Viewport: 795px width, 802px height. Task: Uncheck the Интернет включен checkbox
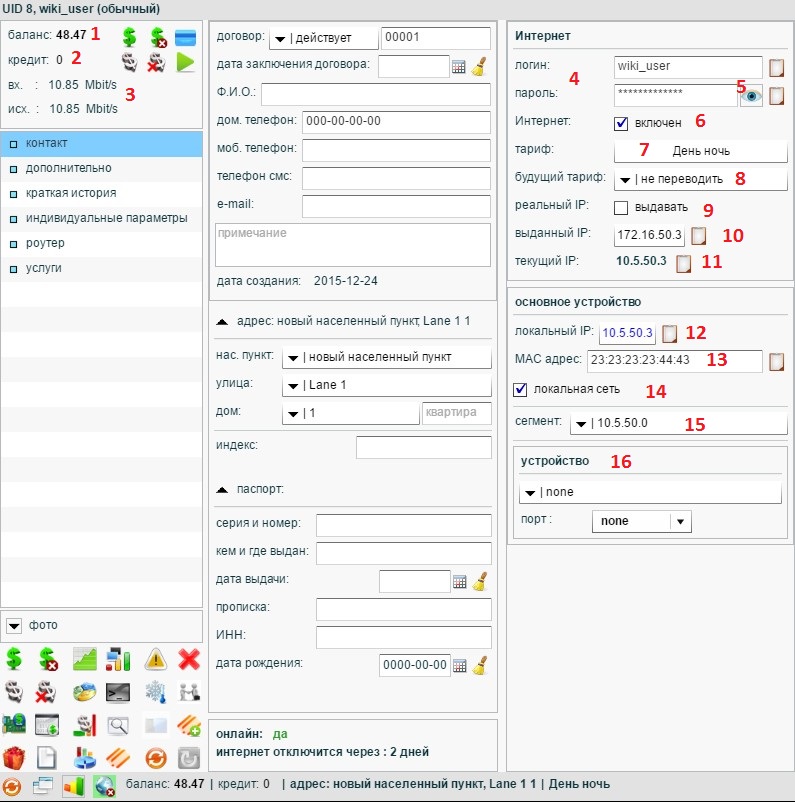tap(621, 123)
